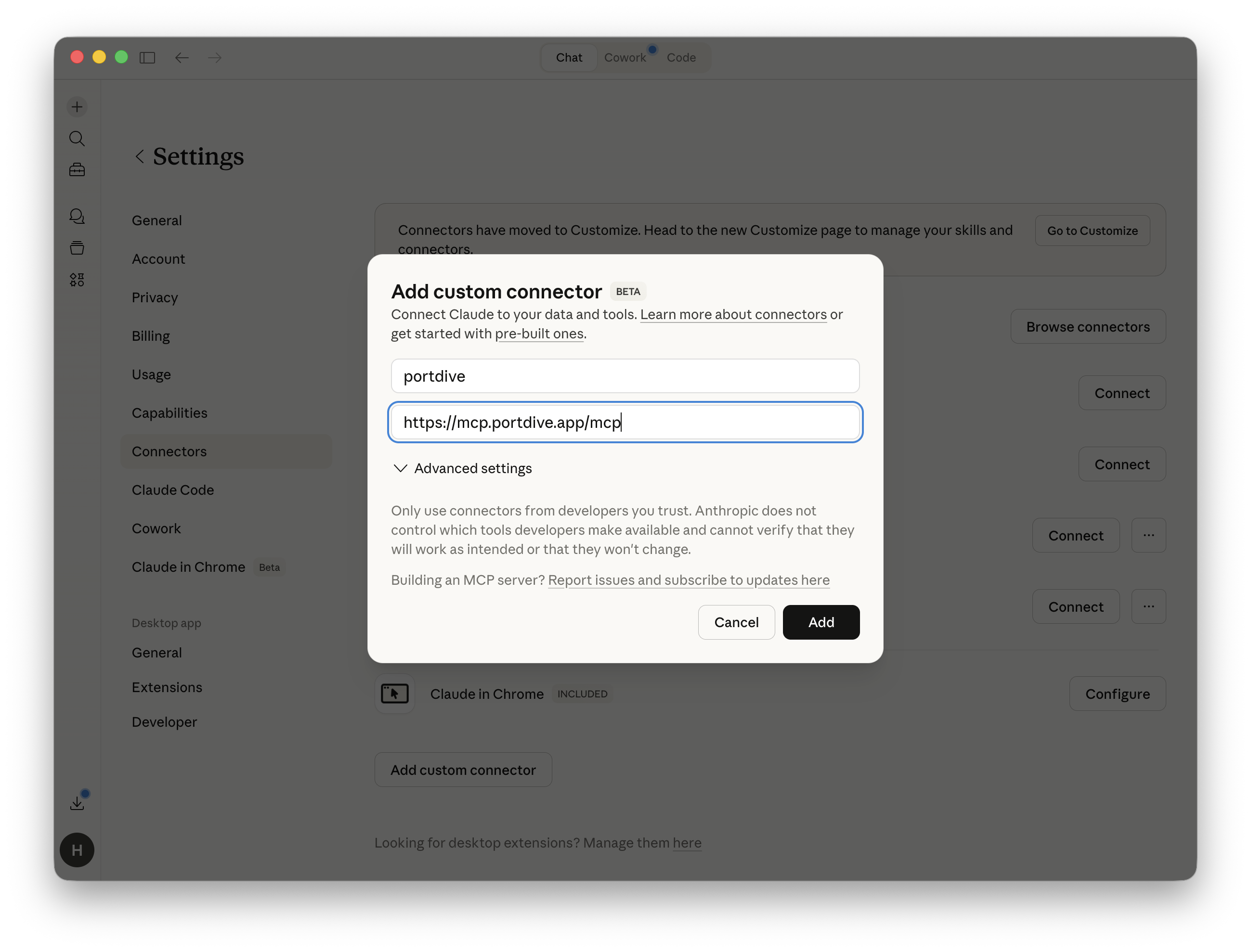1251x952 pixels.
Task: Open search from the magnifier icon
Action: click(77, 138)
